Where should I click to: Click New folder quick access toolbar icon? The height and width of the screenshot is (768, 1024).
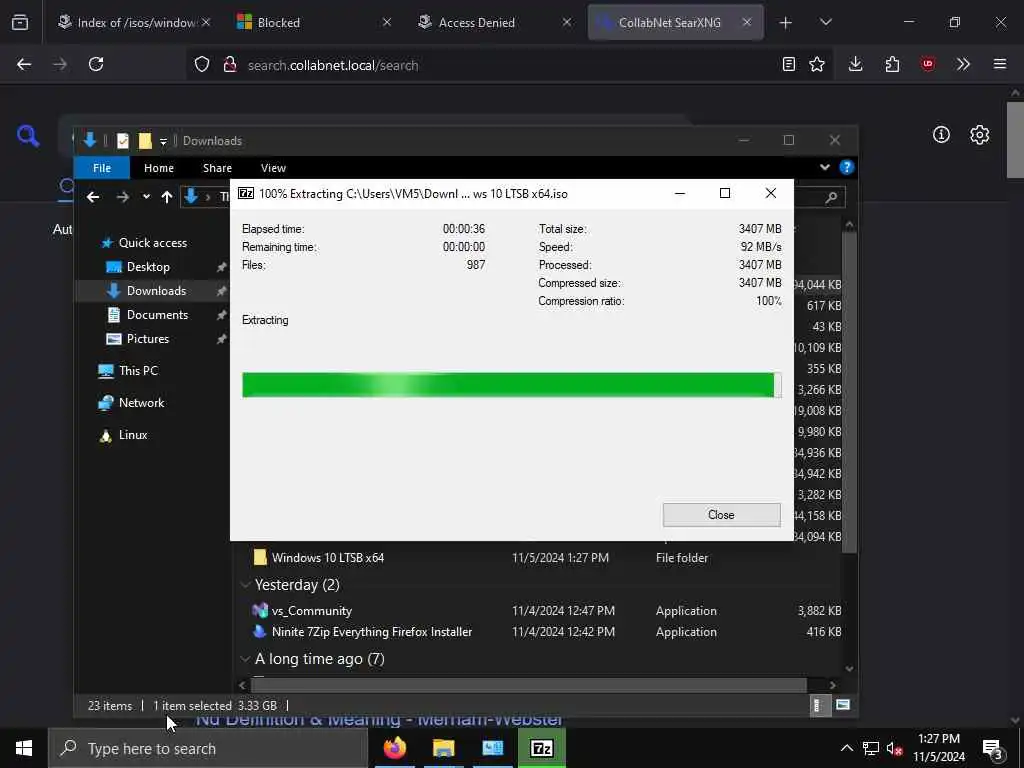(x=145, y=140)
